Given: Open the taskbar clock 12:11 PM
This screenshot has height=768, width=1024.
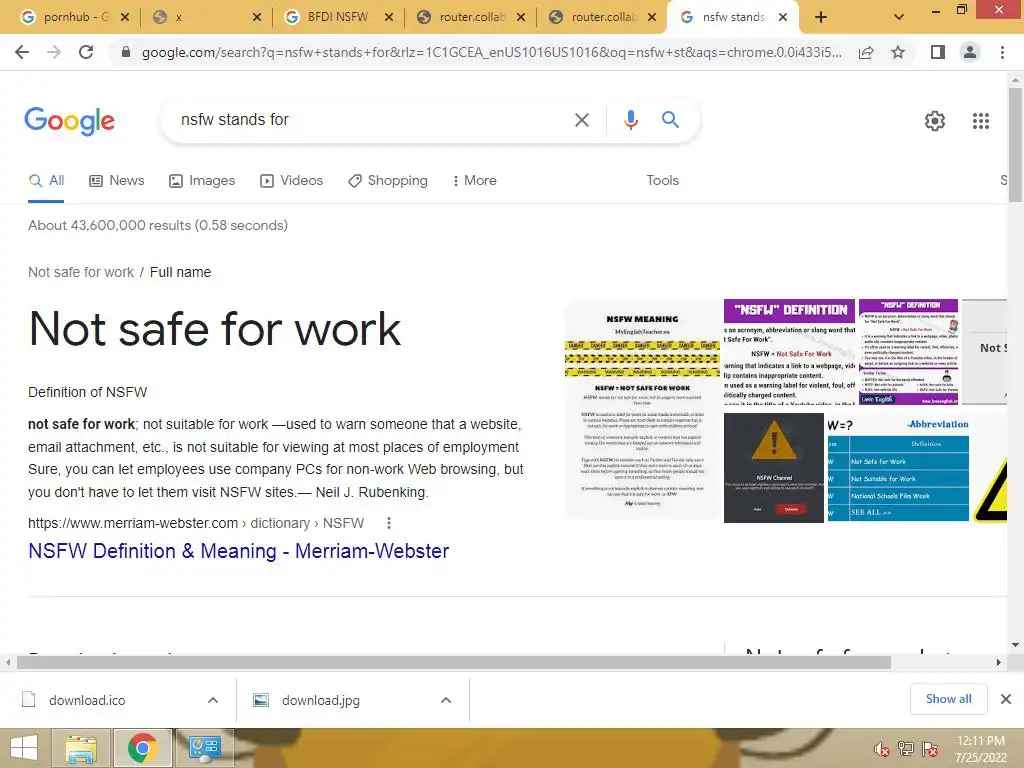Looking at the screenshot, I should tap(980, 748).
